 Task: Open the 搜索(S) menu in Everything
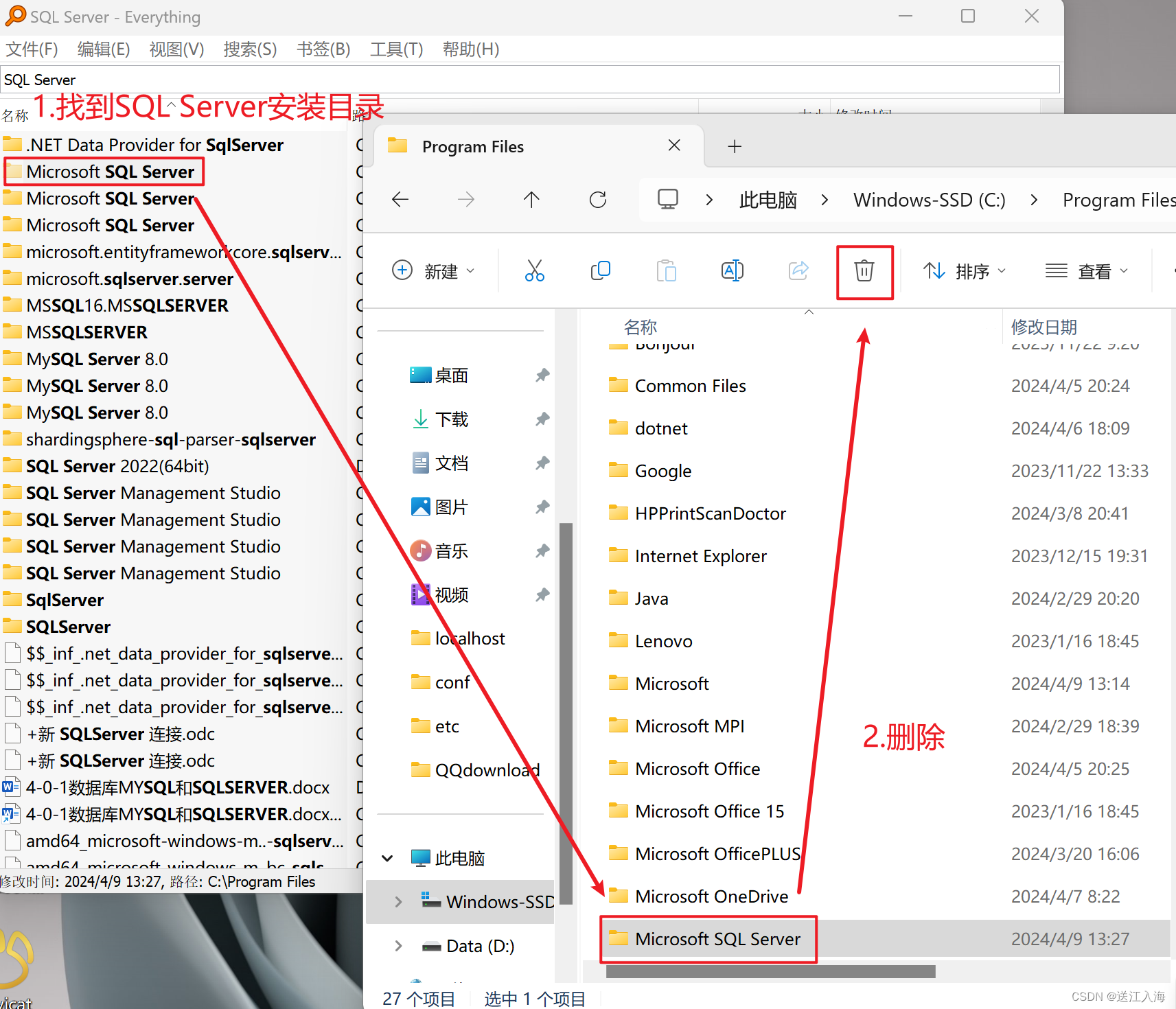point(250,49)
